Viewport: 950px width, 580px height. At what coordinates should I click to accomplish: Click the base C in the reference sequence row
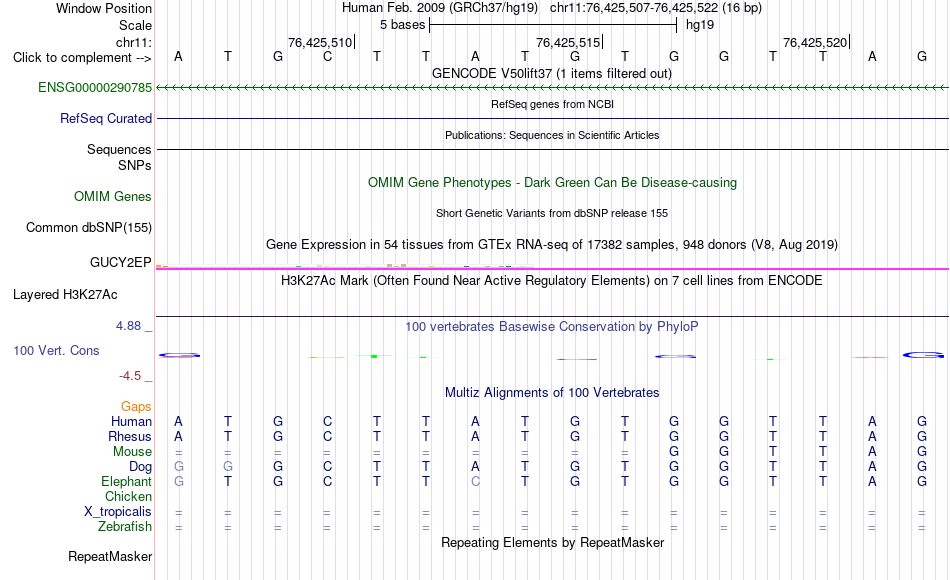[x=327, y=56]
